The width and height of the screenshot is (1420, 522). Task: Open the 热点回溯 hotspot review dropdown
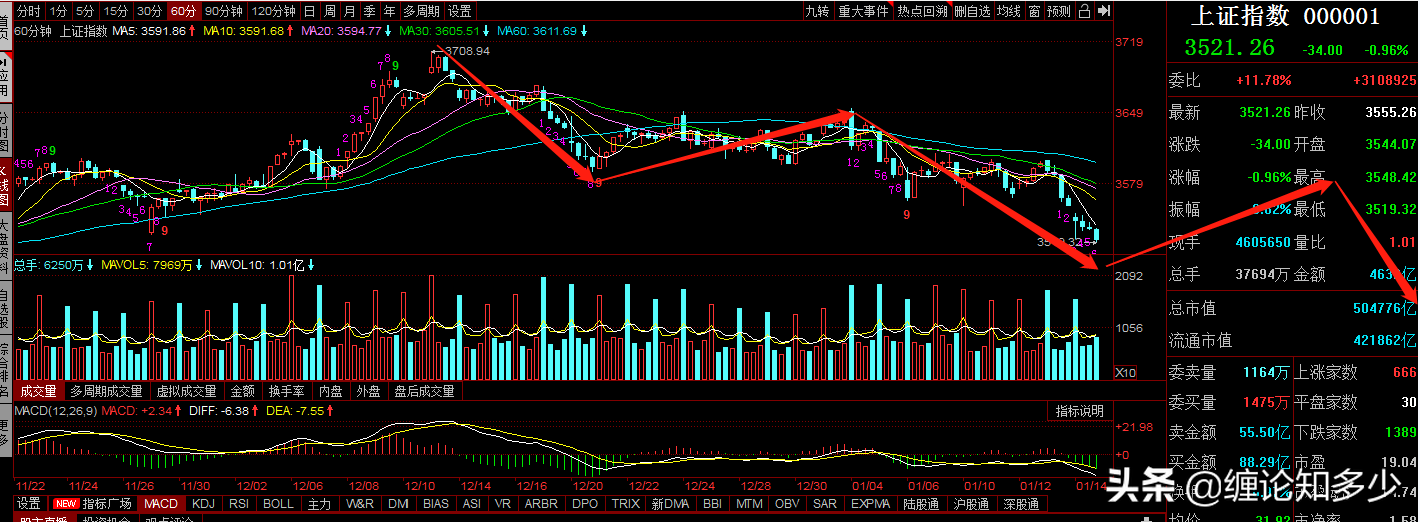coord(921,11)
